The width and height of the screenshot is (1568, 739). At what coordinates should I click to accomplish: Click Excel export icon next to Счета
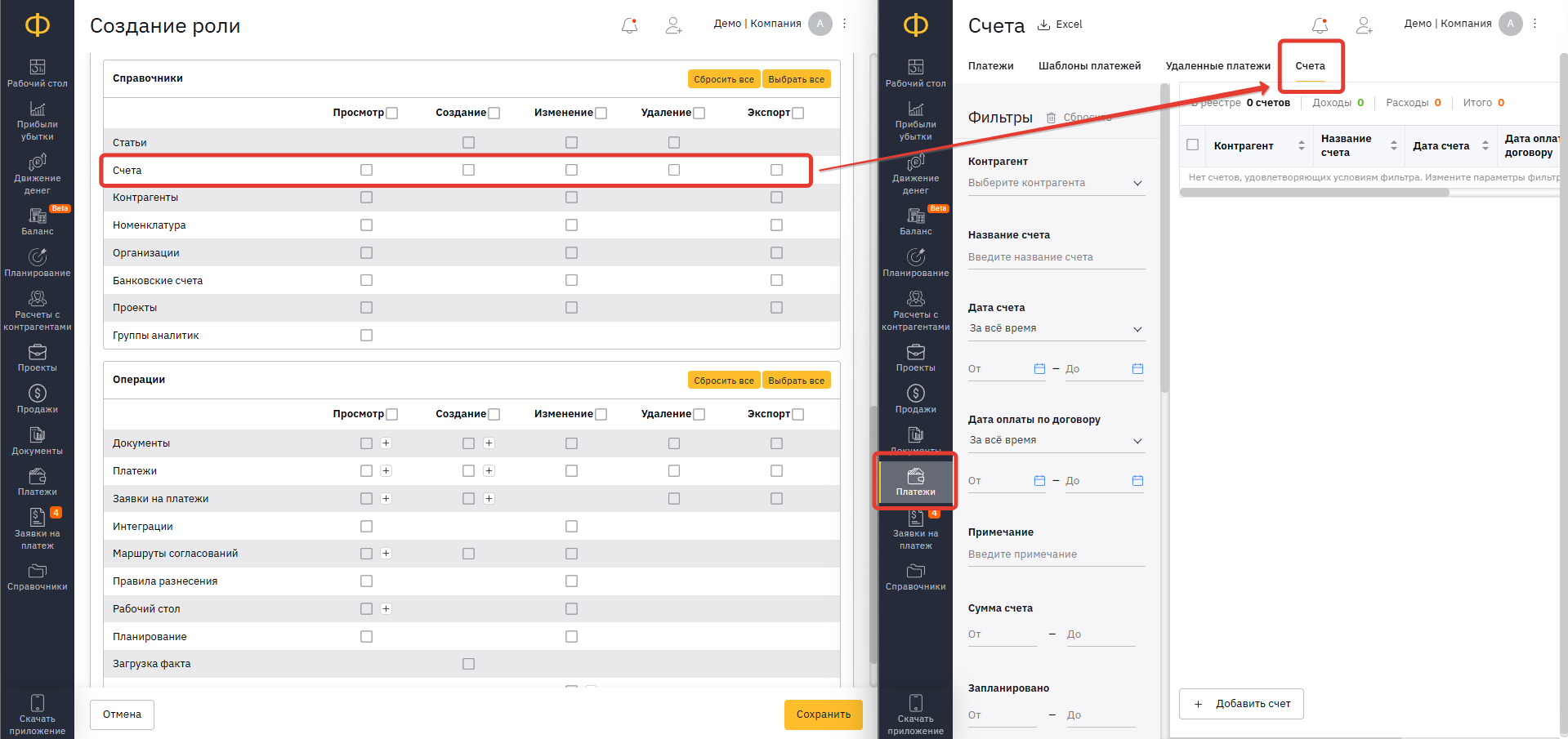[x=1043, y=24]
